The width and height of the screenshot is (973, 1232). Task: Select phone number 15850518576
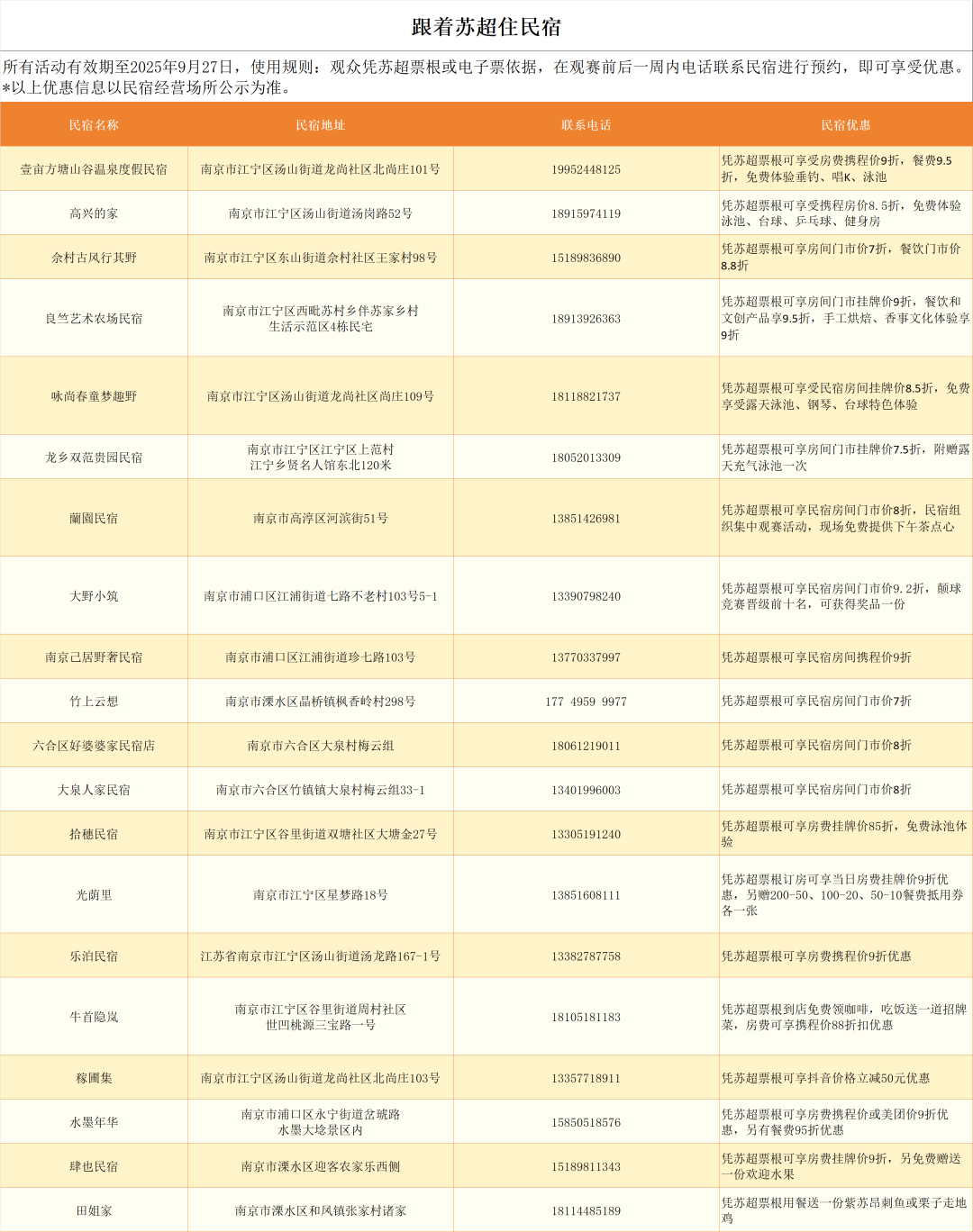click(x=586, y=1122)
